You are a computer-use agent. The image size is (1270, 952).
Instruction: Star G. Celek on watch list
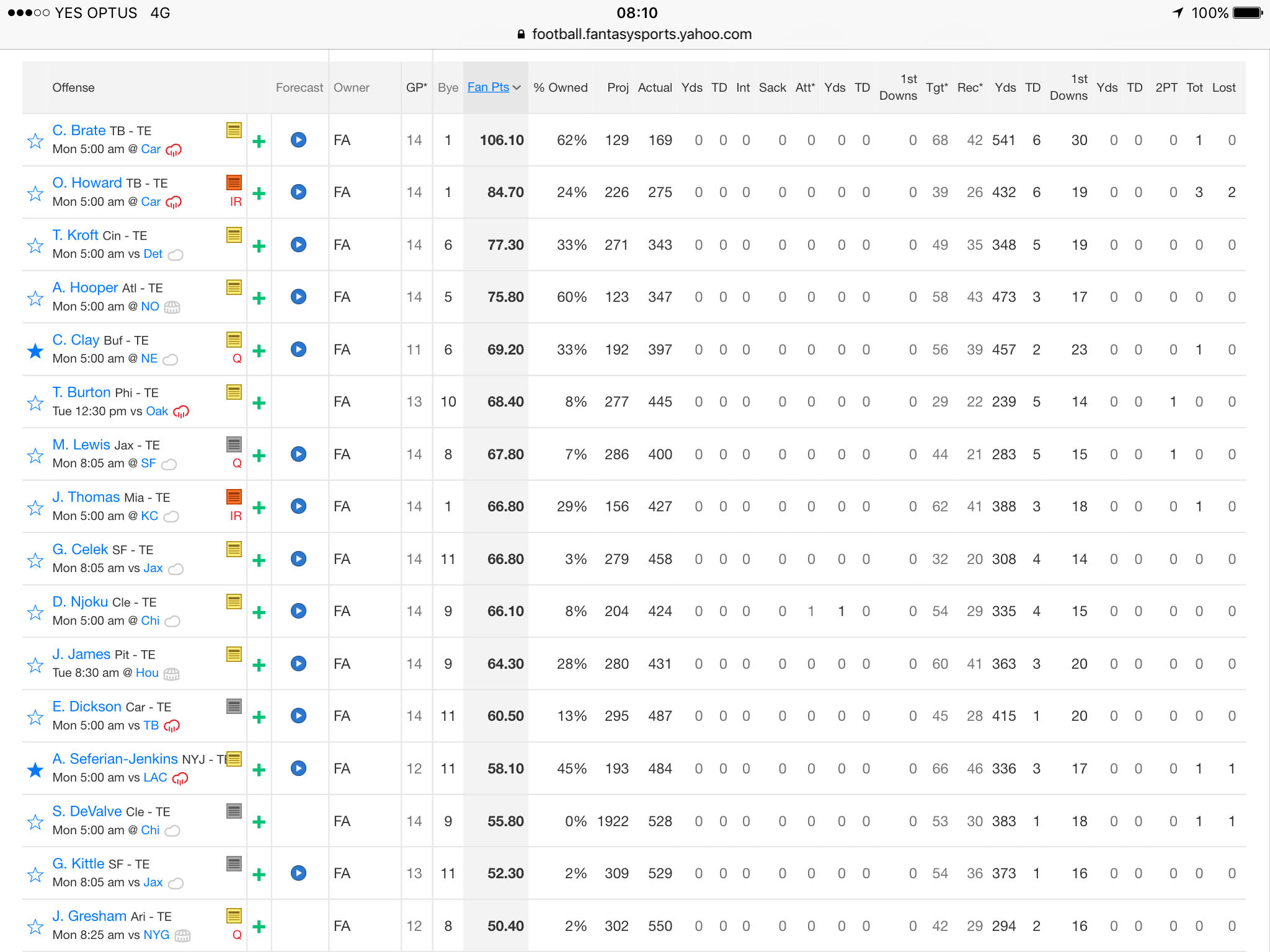click(x=35, y=560)
